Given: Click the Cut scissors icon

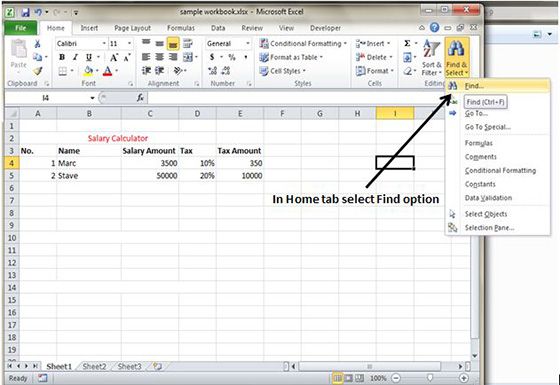Looking at the screenshot, I should [x=38, y=44].
